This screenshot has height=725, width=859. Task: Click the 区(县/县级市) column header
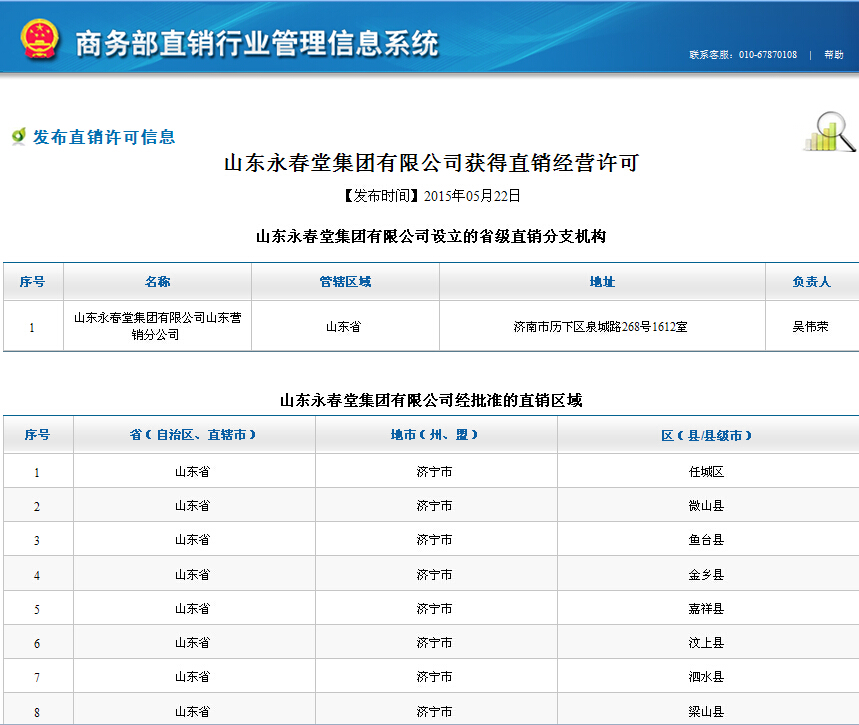point(706,435)
